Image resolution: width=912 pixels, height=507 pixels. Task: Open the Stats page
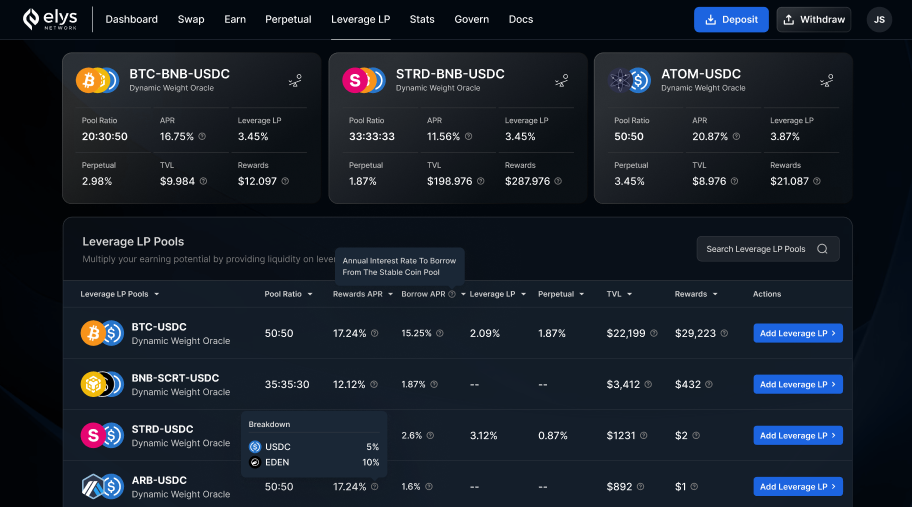point(422,19)
